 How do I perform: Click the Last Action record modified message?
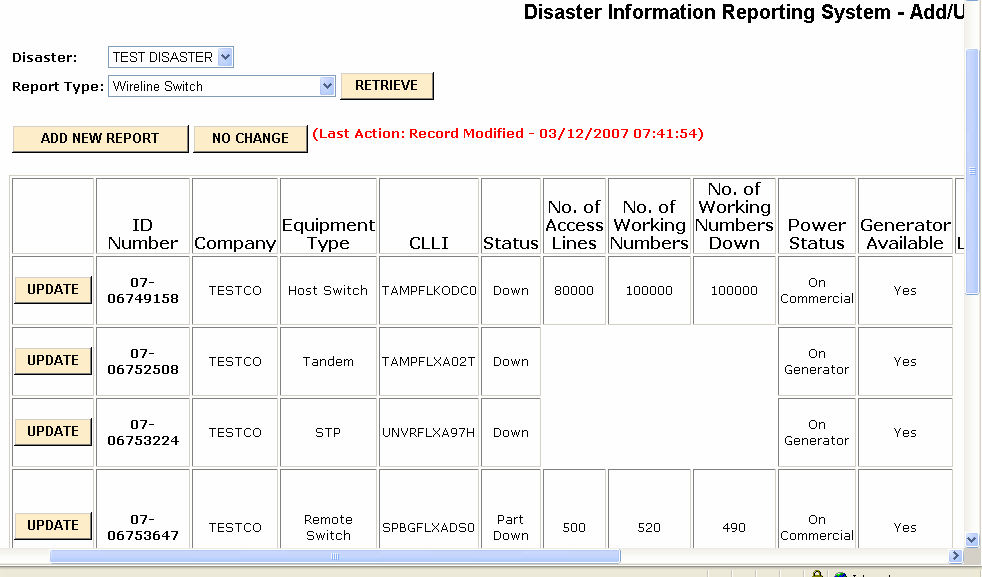[x=508, y=133]
